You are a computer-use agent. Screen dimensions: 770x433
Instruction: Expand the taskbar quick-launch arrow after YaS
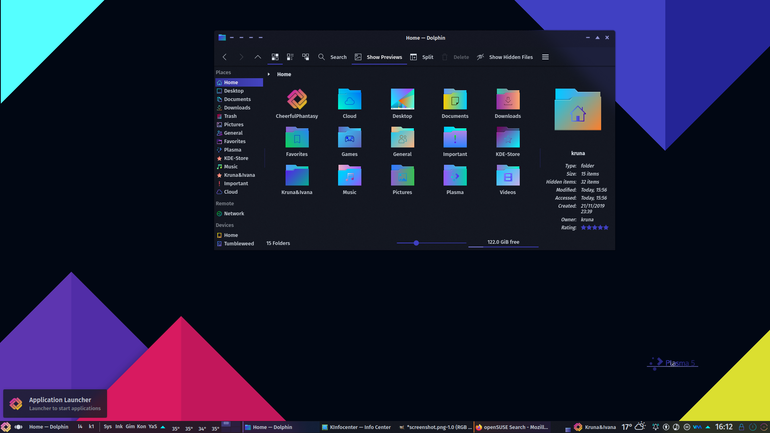coord(163,427)
